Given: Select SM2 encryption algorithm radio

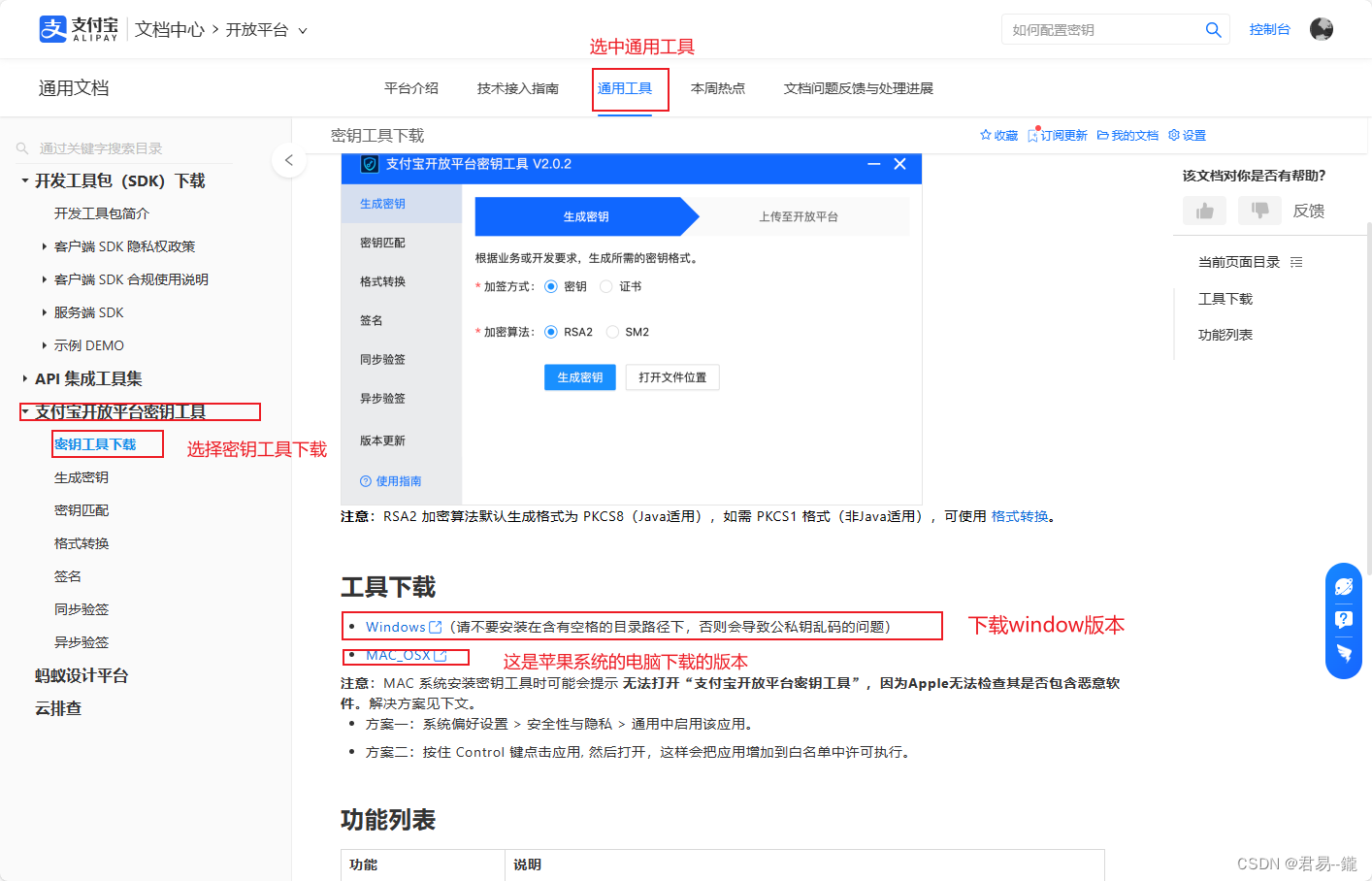Looking at the screenshot, I should [x=612, y=332].
